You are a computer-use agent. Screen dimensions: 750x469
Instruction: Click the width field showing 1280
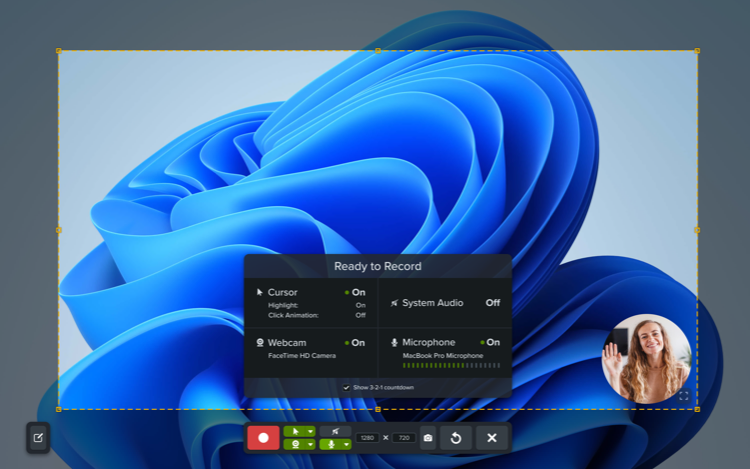pos(368,438)
